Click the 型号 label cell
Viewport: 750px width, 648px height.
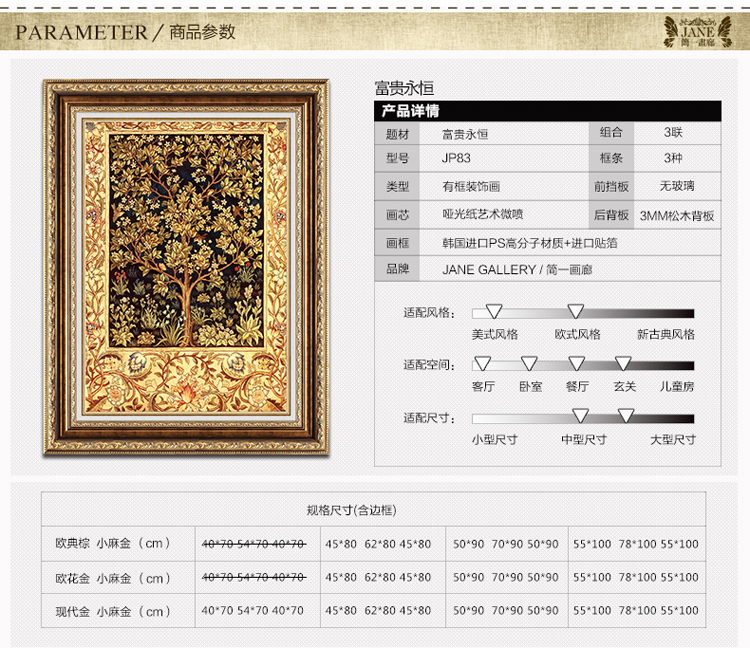click(x=397, y=158)
